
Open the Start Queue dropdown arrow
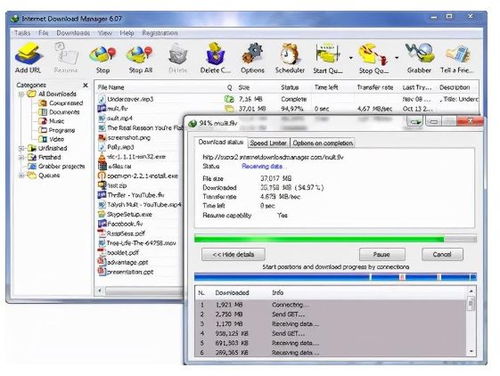[351, 58]
